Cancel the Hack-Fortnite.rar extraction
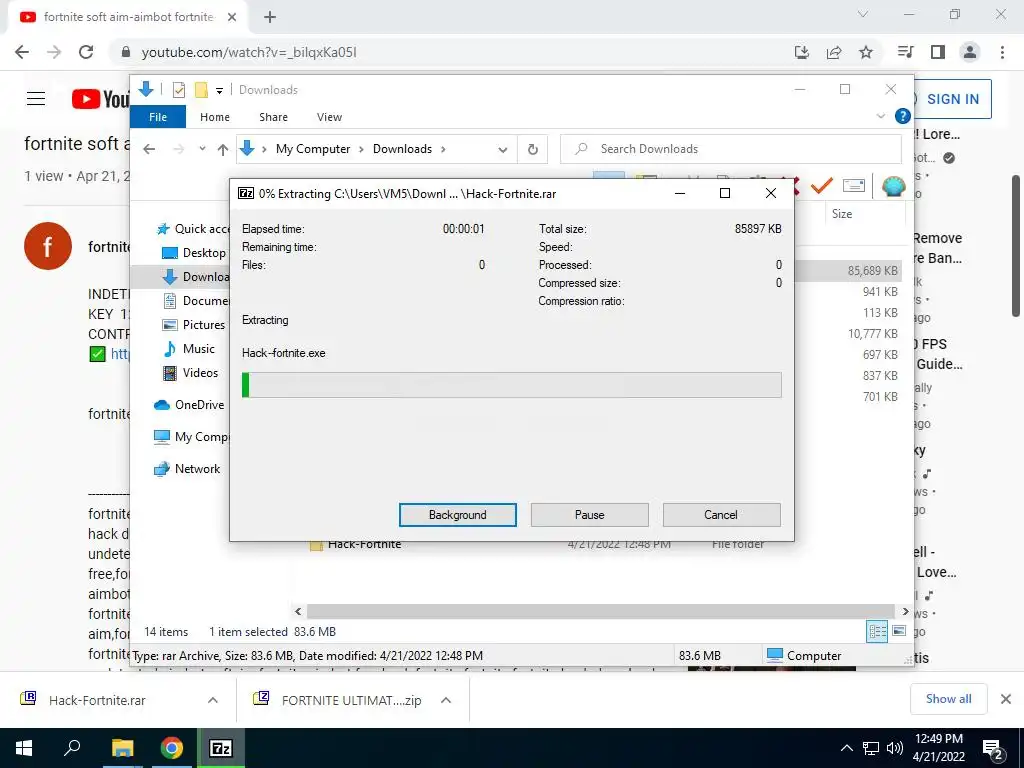1024x768 pixels. coord(721,515)
